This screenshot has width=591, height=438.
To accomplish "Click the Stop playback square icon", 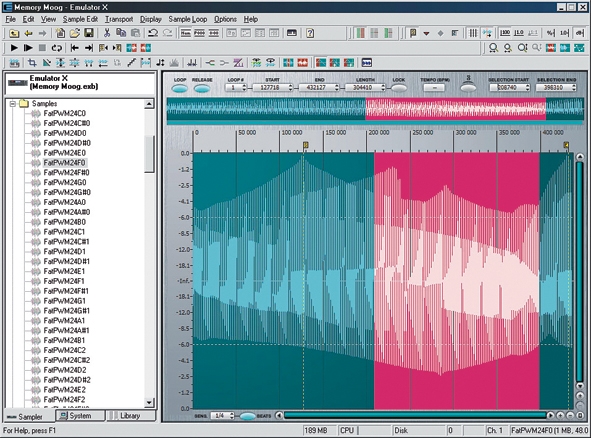I will (42, 48).
